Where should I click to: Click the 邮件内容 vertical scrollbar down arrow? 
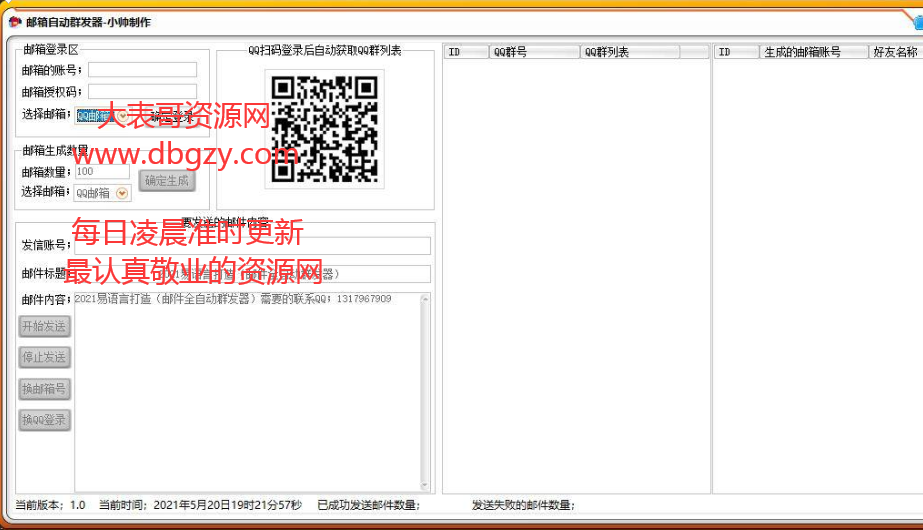pos(425,486)
